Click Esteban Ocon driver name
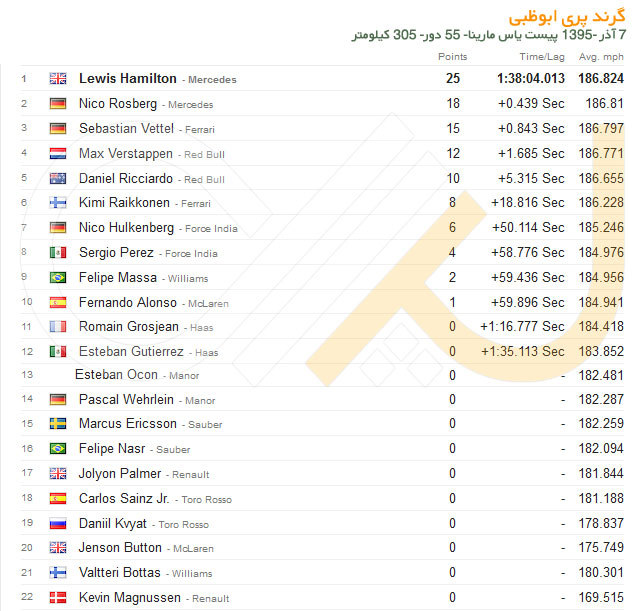Image resolution: width=643 pixels, height=611 pixels. [x=116, y=374]
